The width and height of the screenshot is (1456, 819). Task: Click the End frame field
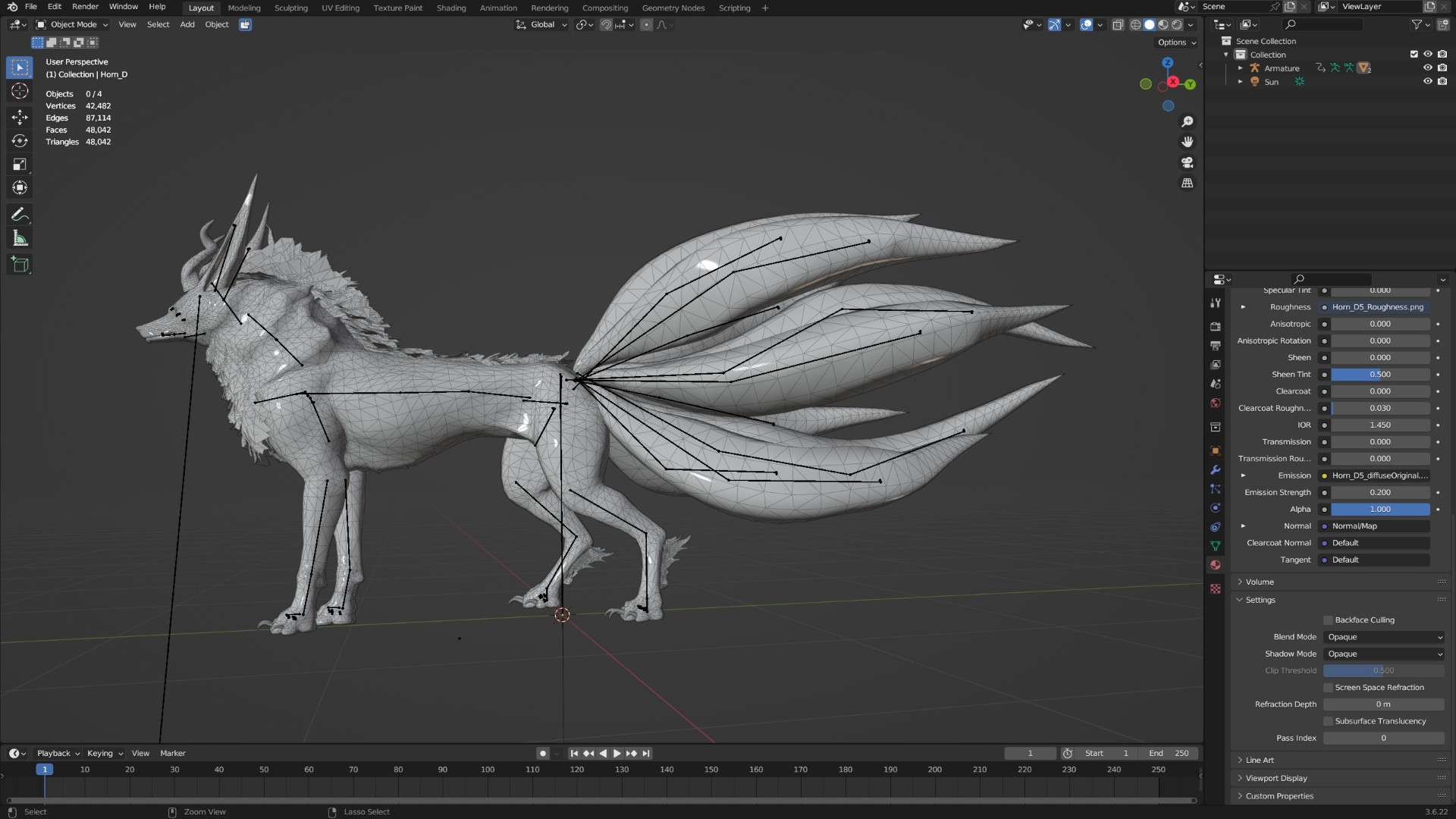click(1169, 754)
